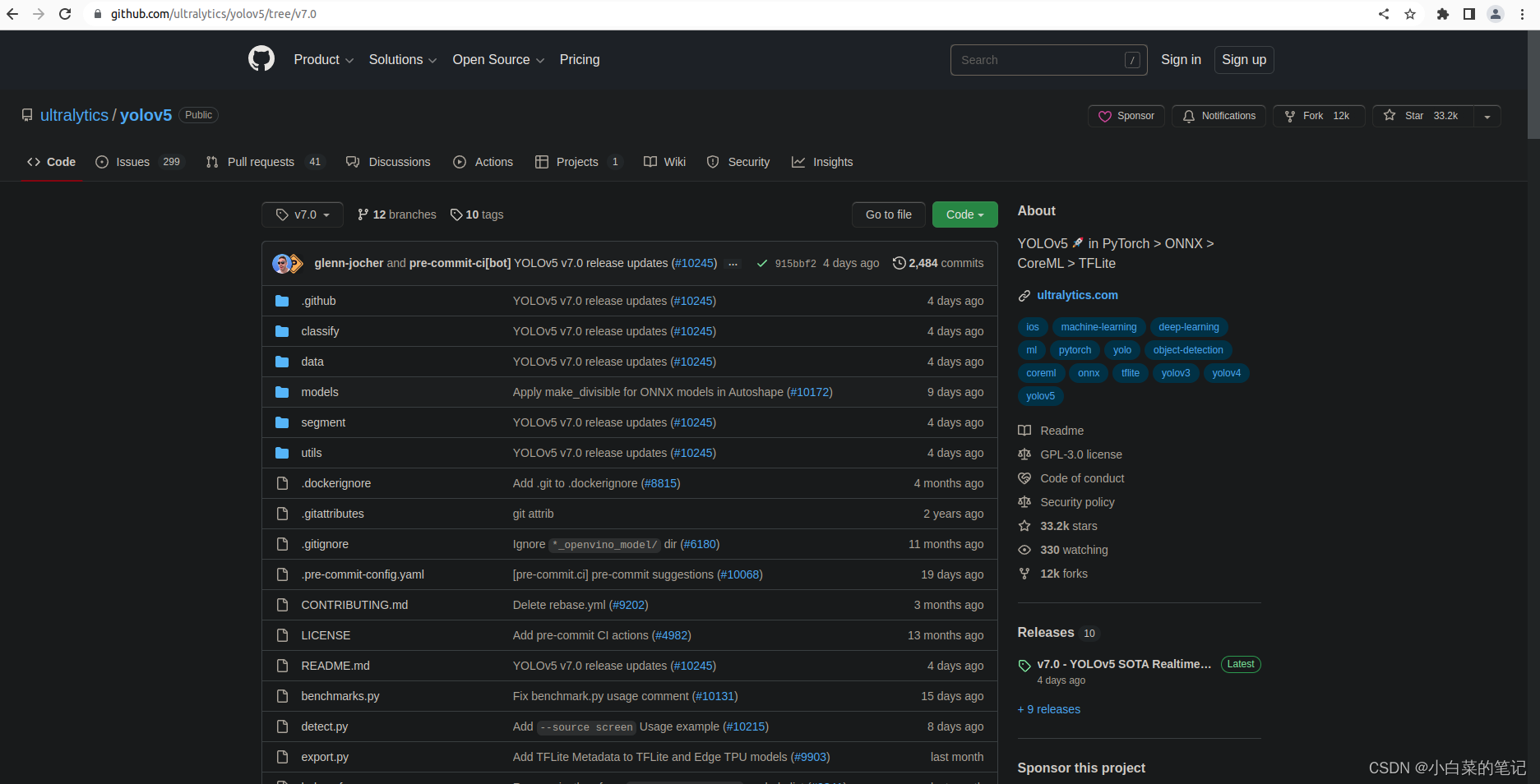
Task: Click the site lock icon in address bar
Action: (x=98, y=14)
